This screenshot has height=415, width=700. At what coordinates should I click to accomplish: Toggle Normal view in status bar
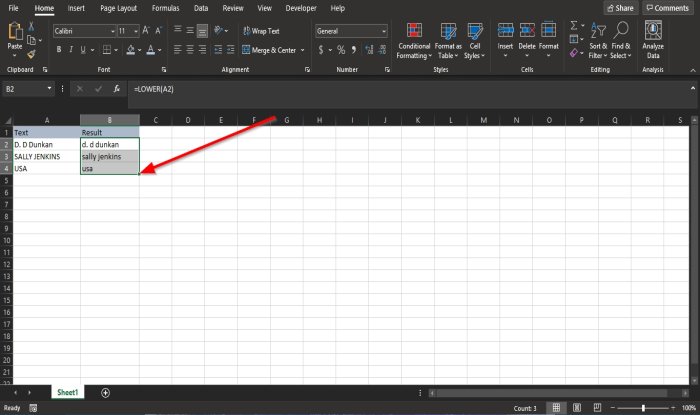[556, 407]
